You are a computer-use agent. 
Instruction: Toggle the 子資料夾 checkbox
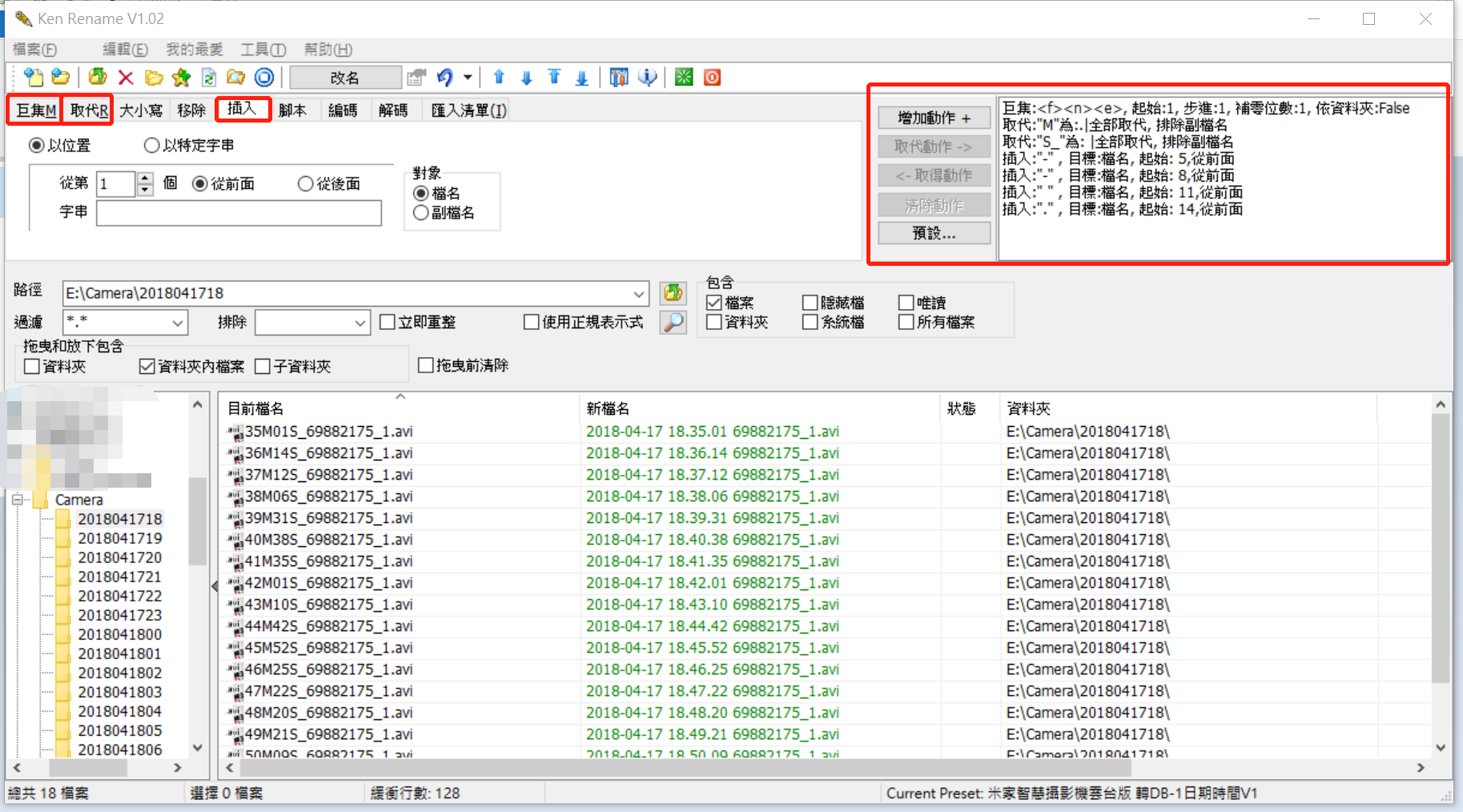263,367
